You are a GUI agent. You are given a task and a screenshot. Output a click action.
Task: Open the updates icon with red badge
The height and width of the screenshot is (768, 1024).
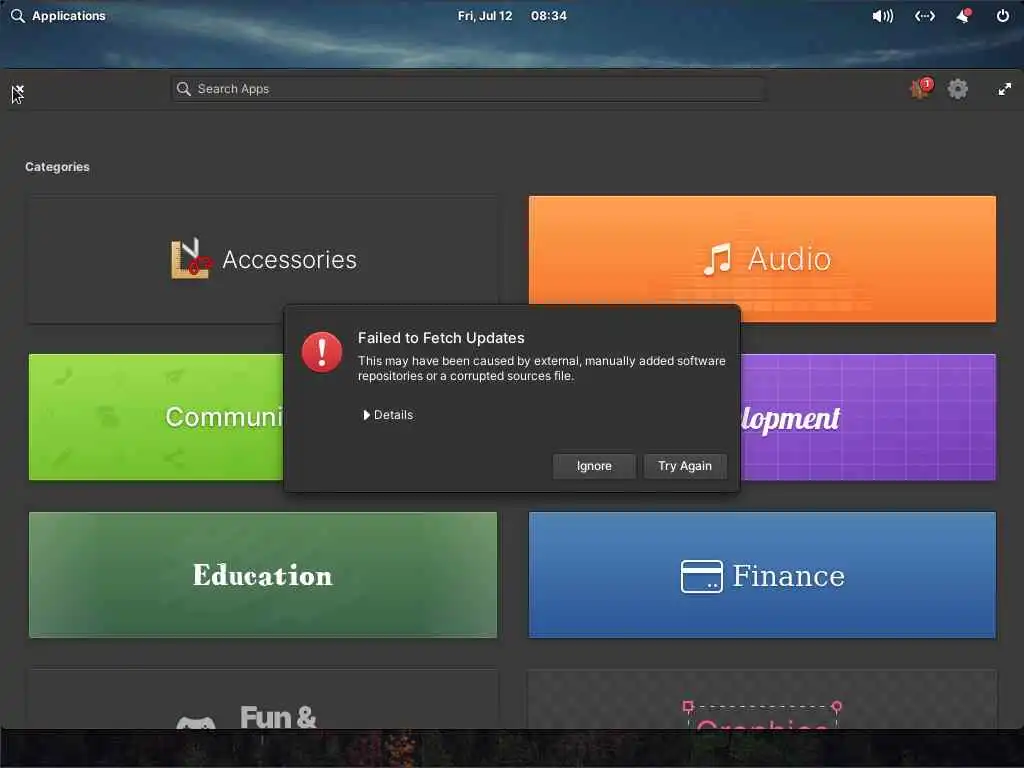(x=921, y=89)
